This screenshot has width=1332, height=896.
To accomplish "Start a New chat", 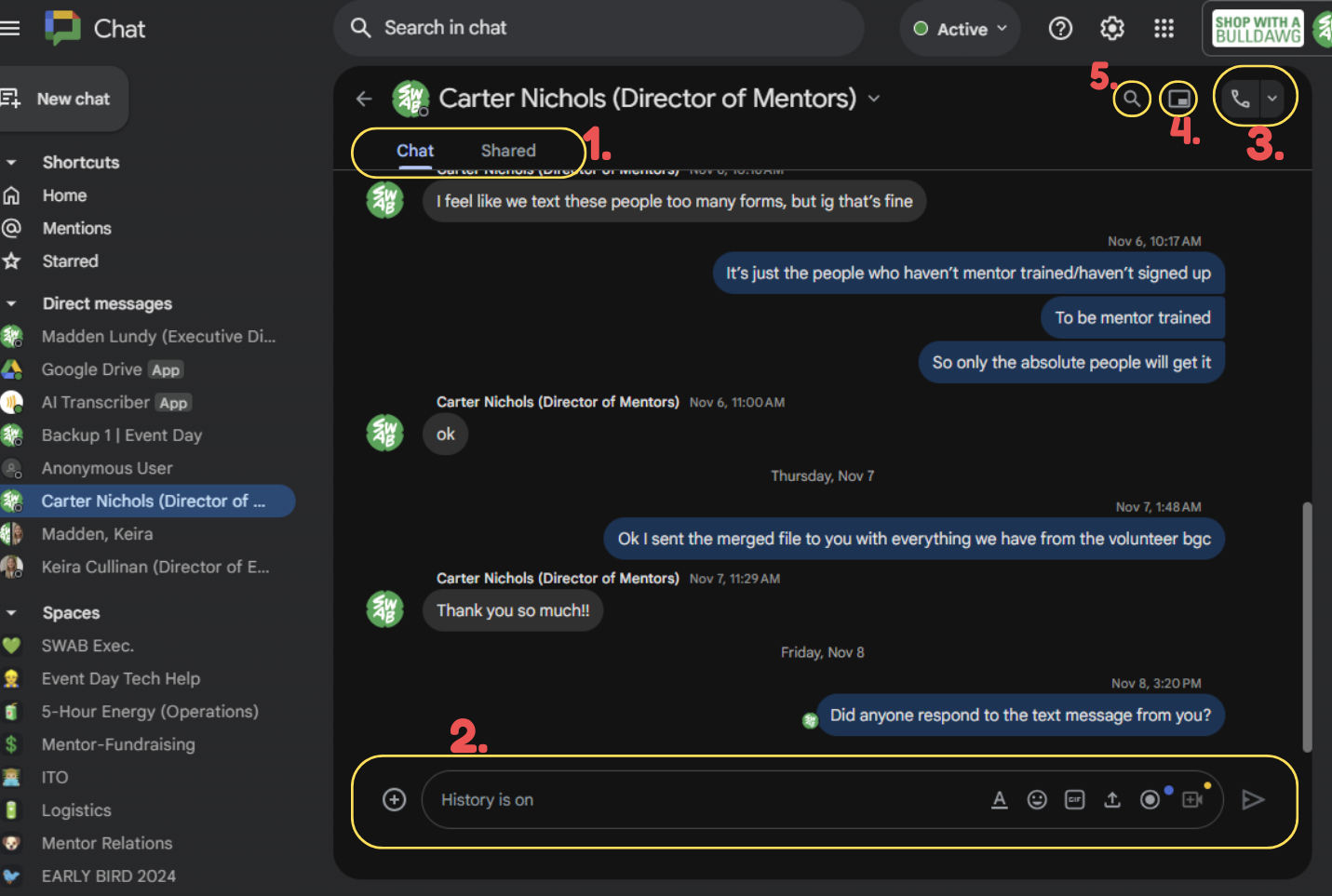I will 64,99.
